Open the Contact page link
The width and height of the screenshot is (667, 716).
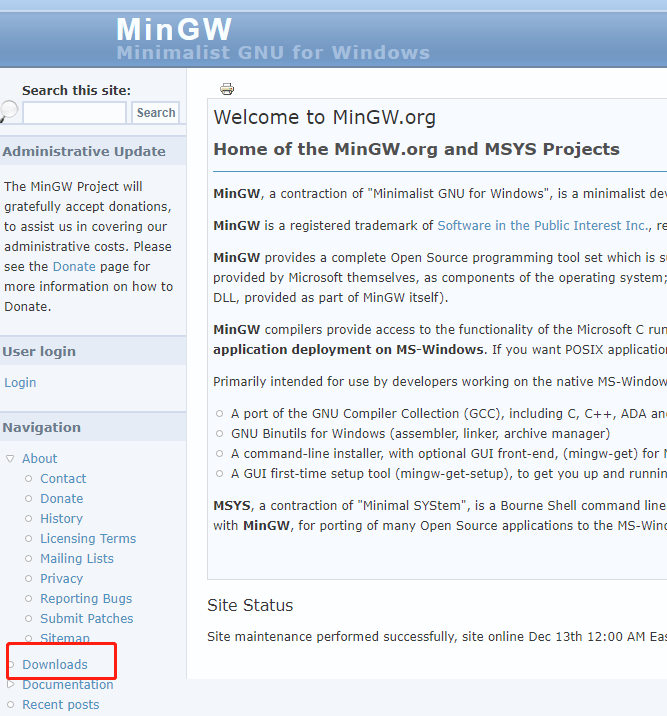coord(63,478)
